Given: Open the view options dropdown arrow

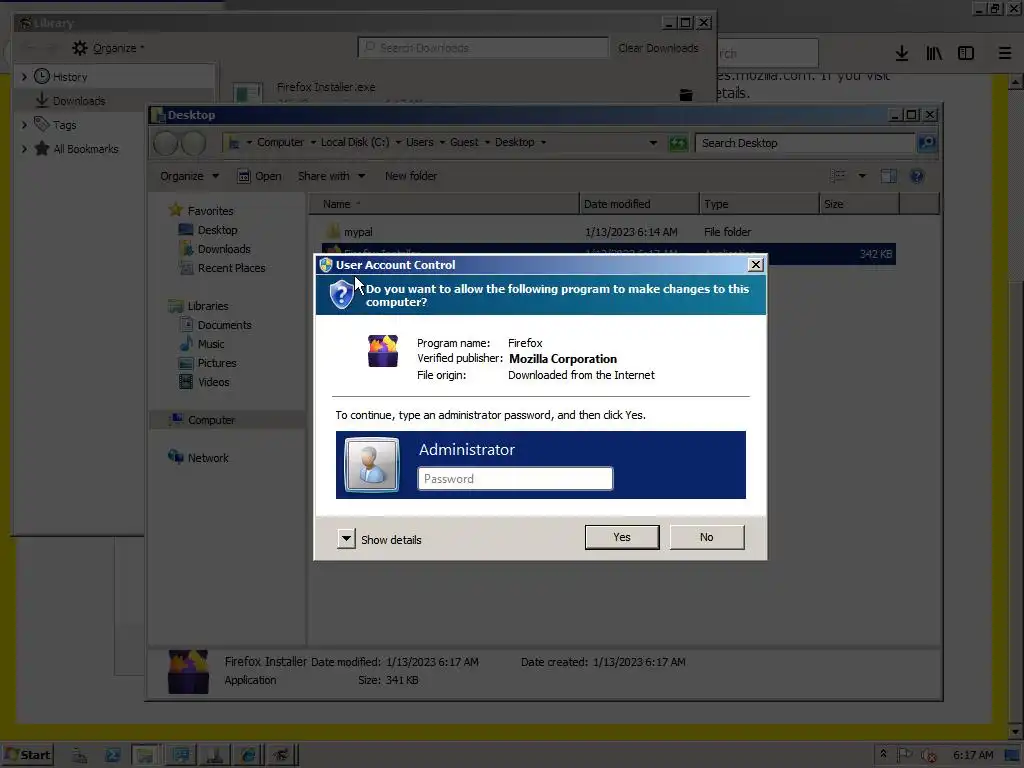Looking at the screenshot, I should tap(862, 176).
